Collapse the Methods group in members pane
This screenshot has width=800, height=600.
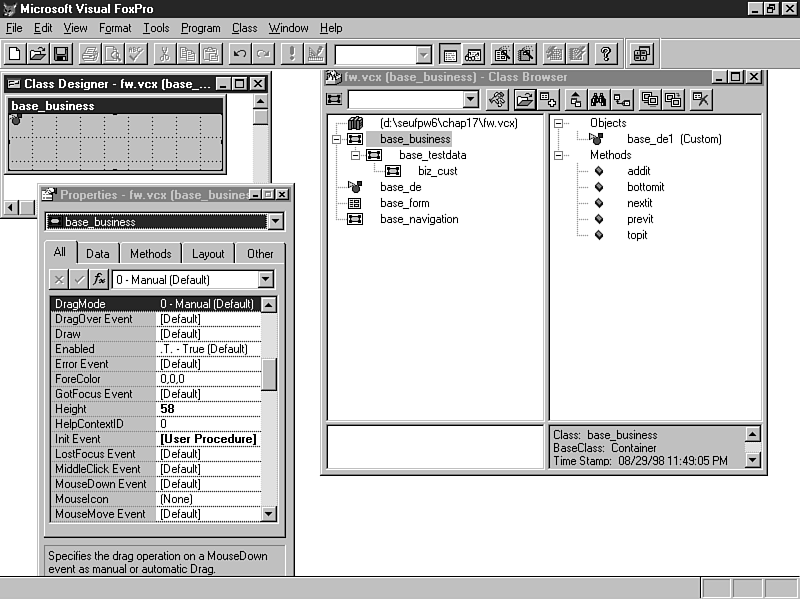pyautogui.click(x=559, y=155)
